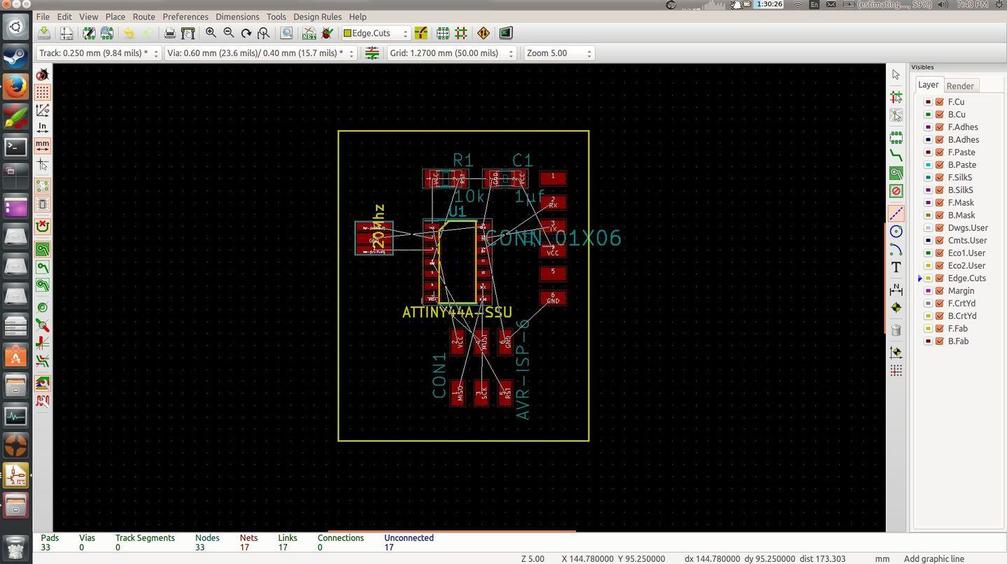This screenshot has height=564, width=1007.
Task: Uncheck the Margin layer checkbox
Action: [940, 290]
